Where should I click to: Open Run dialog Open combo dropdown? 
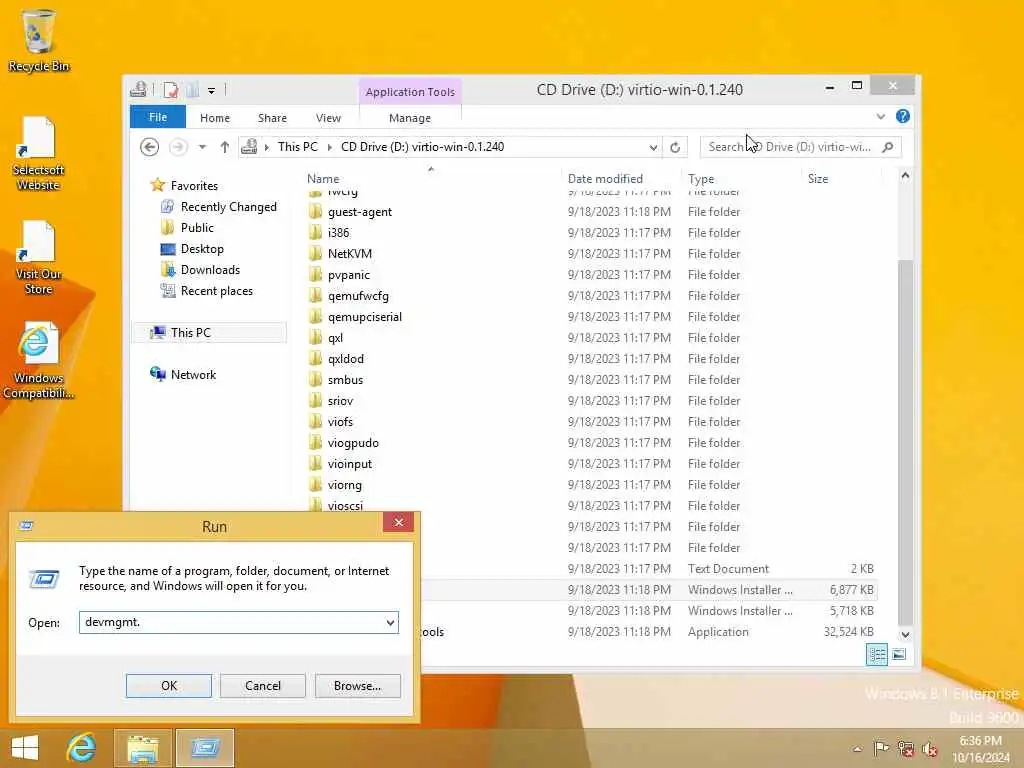click(x=391, y=622)
